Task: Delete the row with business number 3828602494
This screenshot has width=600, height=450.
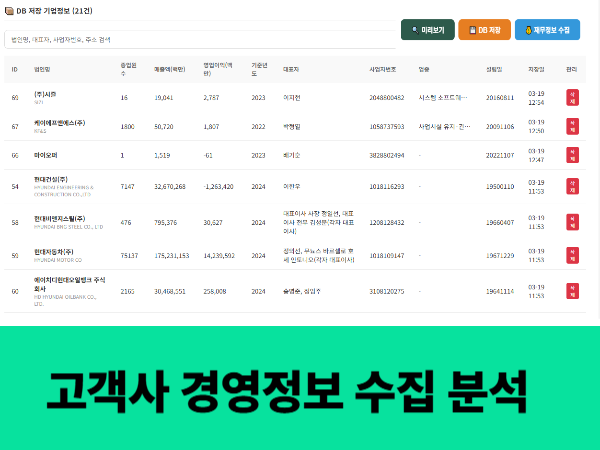Action: coord(572,155)
